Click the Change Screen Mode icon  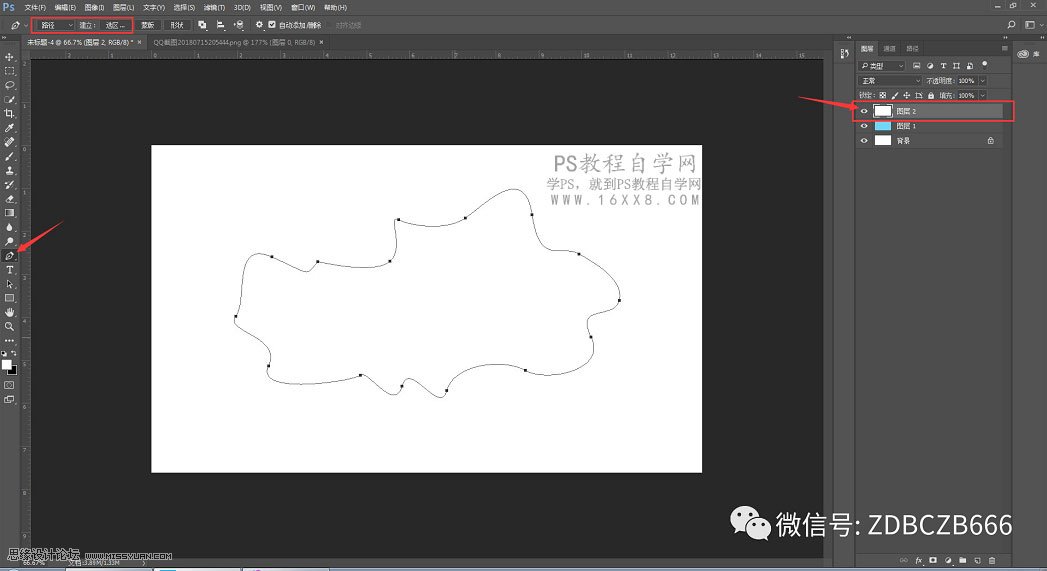click(9, 399)
